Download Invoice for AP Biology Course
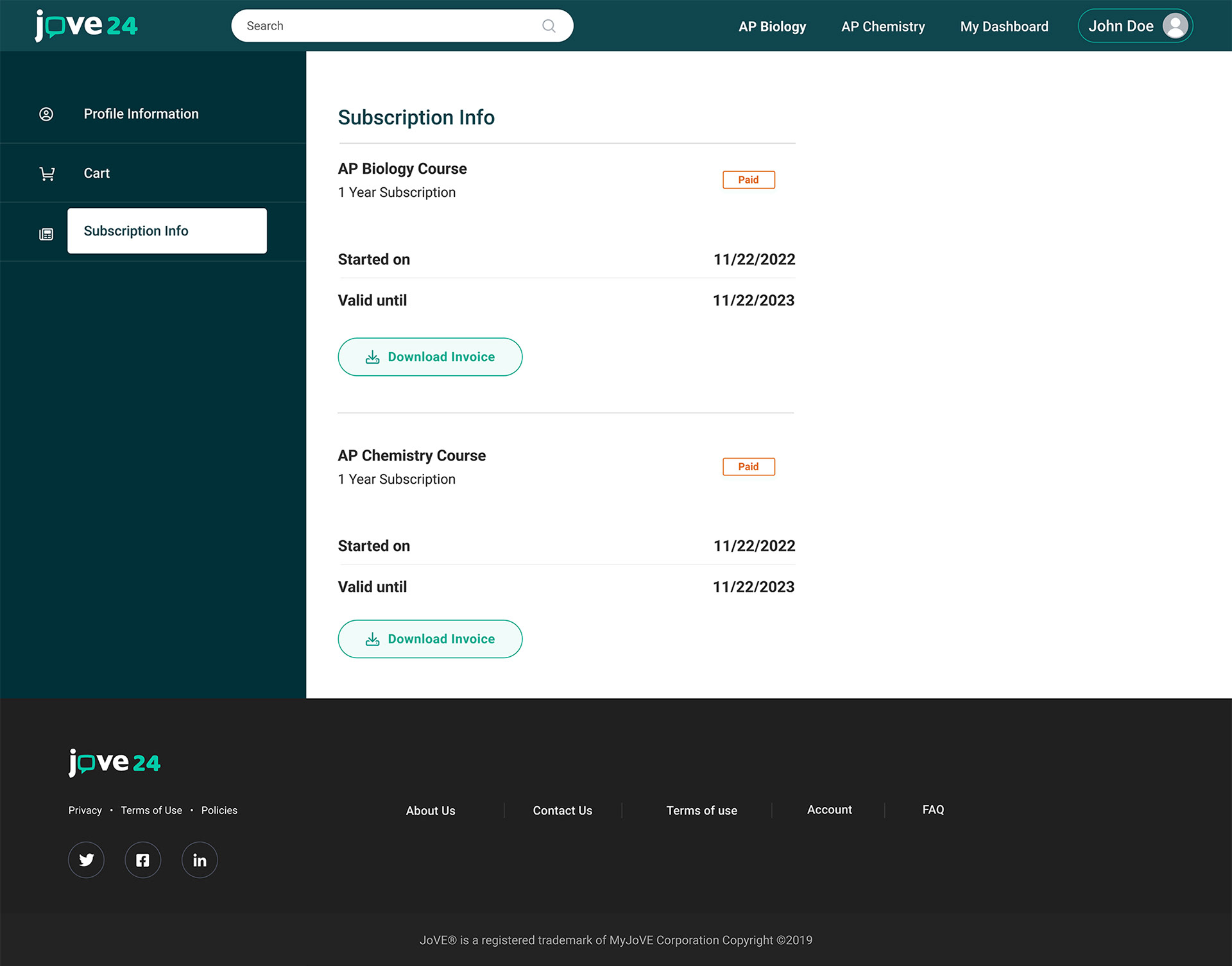Image resolution: width=1232 pixels, height=966 pixels. (x=430, y=357)
